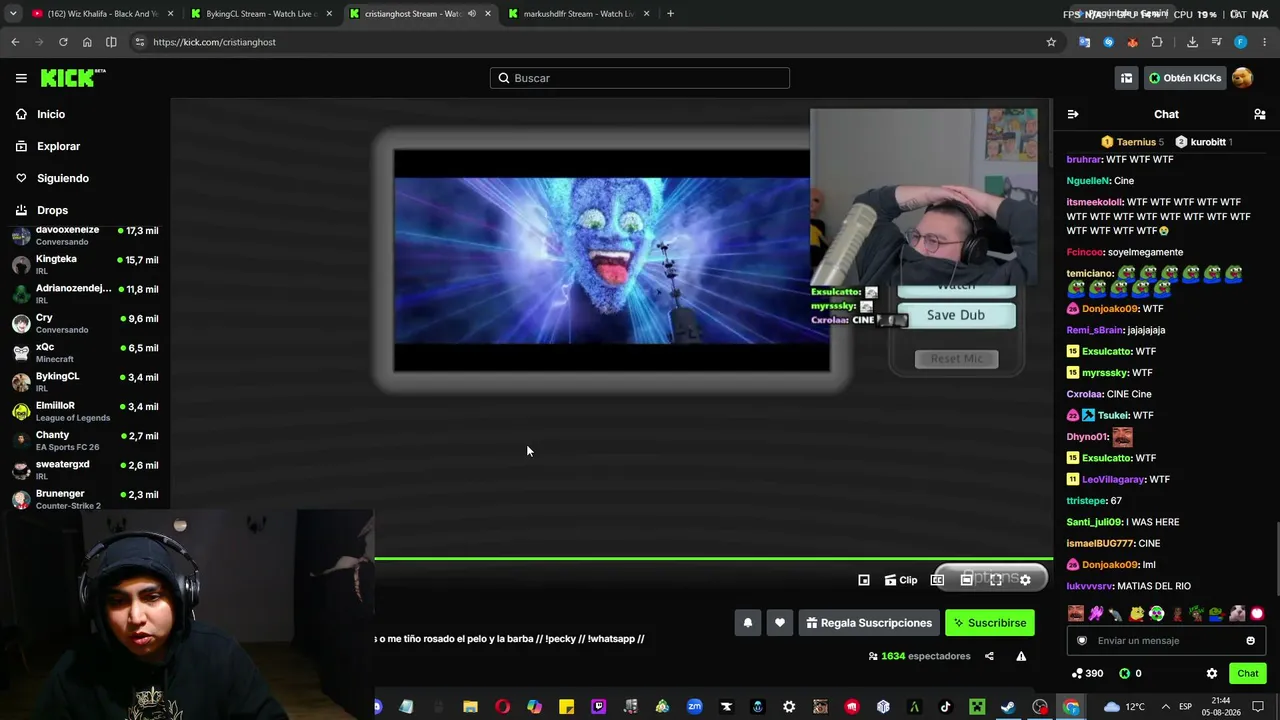Open LeoVillagaray's profile from chat
Image resolution: width=1280 pixels, height=720 pixels.
click(1113, 479)
